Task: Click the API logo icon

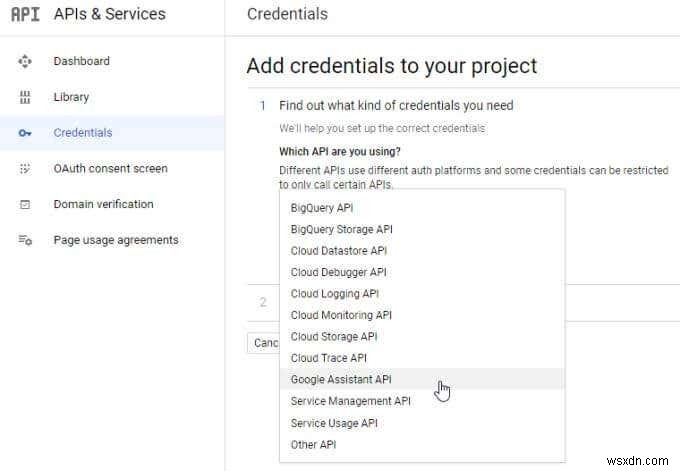Action: coord(25,15)
